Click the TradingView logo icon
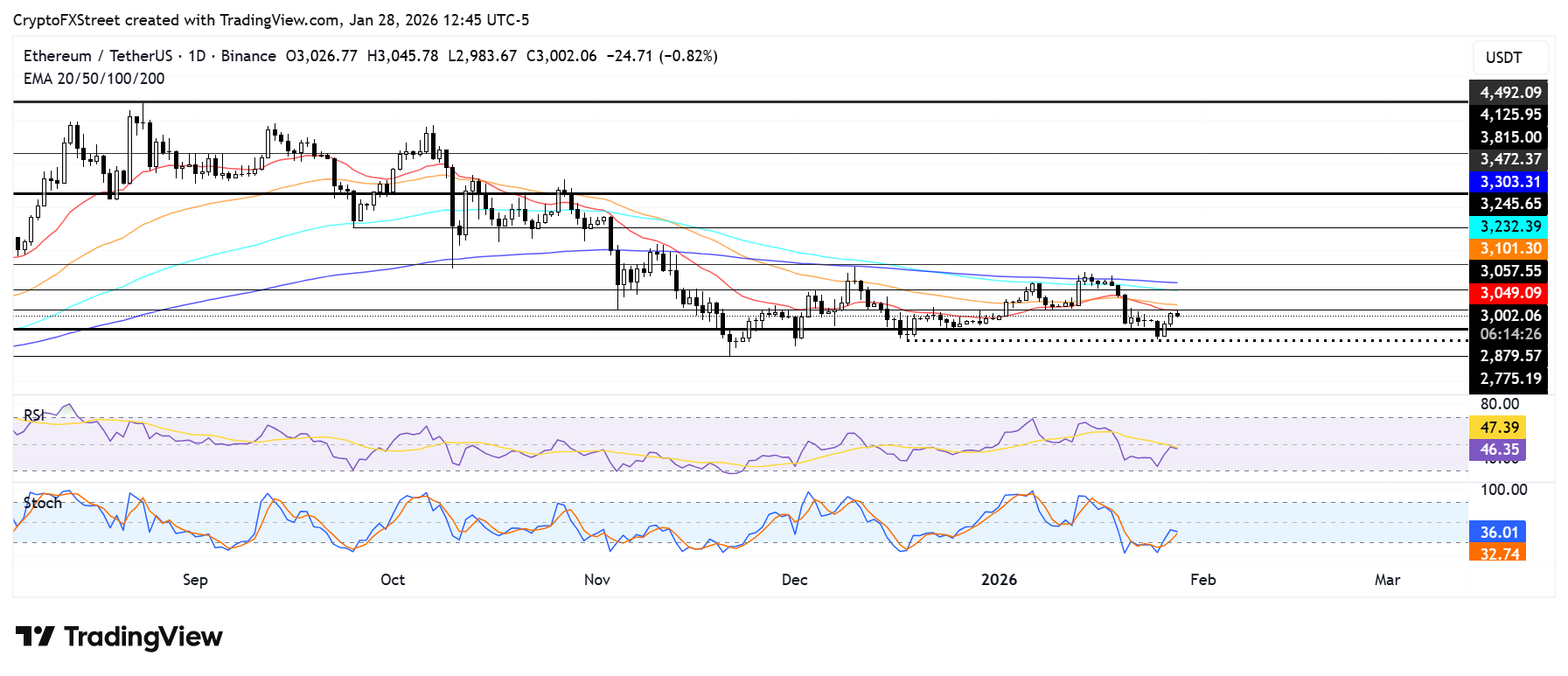This screenshot has height=676, width=1568. point(35,637)
